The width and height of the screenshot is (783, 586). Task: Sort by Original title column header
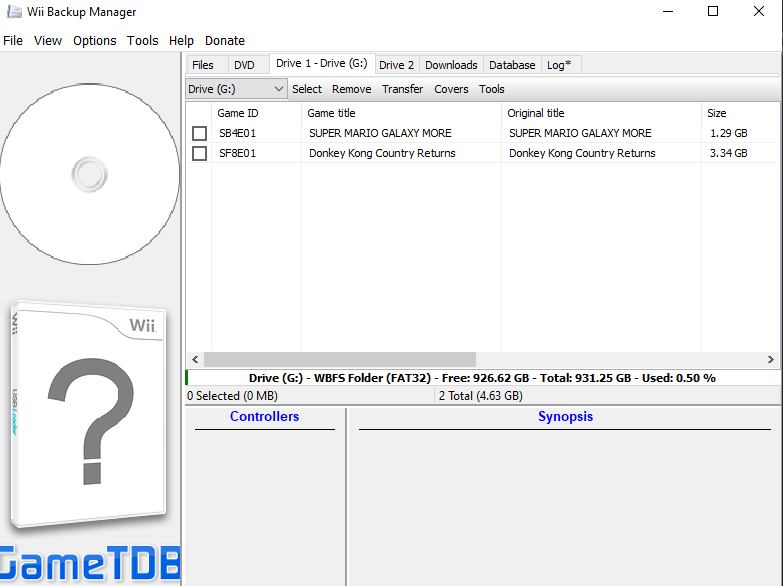601,113
